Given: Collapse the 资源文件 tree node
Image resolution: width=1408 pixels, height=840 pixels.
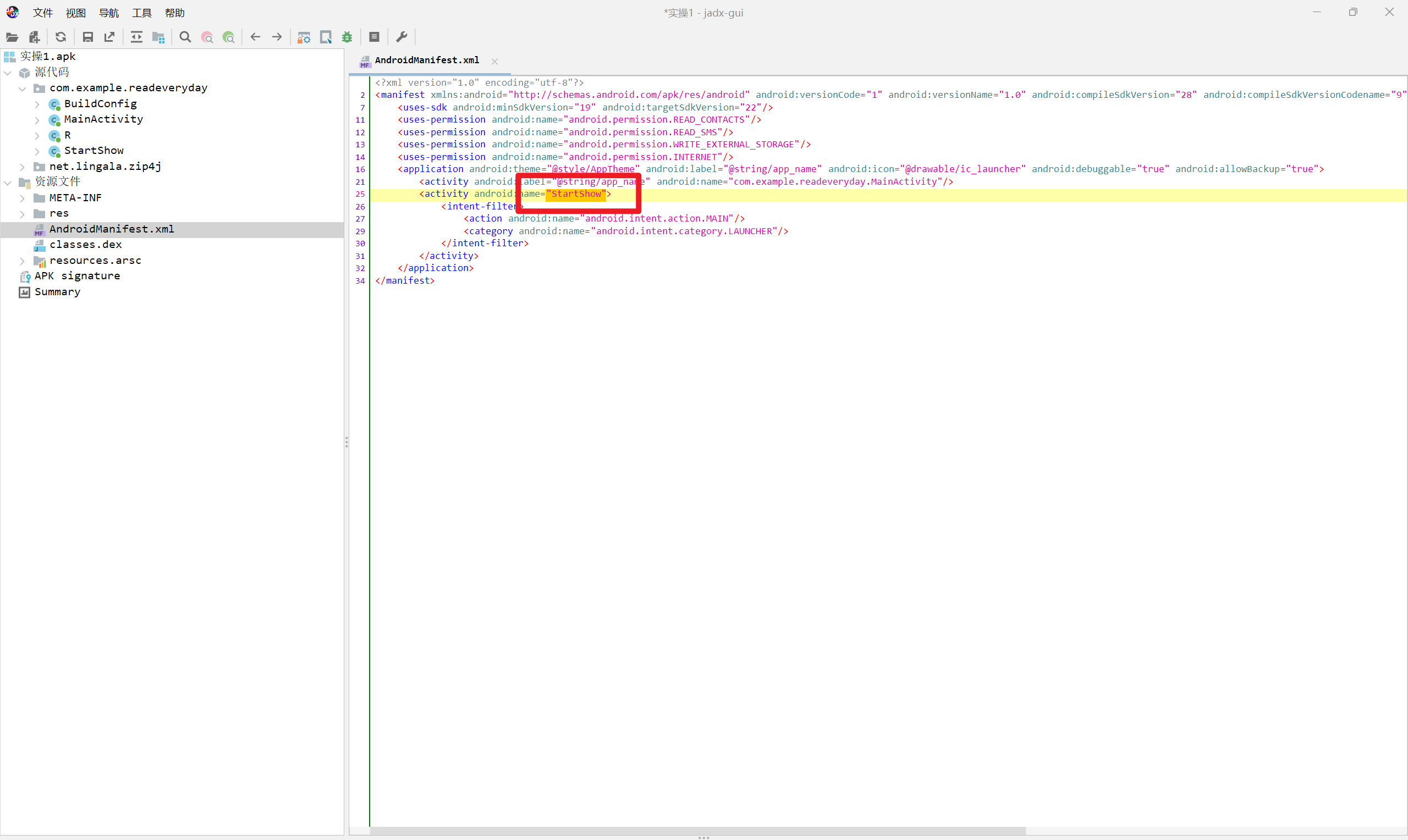Looking at the screenshot, I should (8, 183).
